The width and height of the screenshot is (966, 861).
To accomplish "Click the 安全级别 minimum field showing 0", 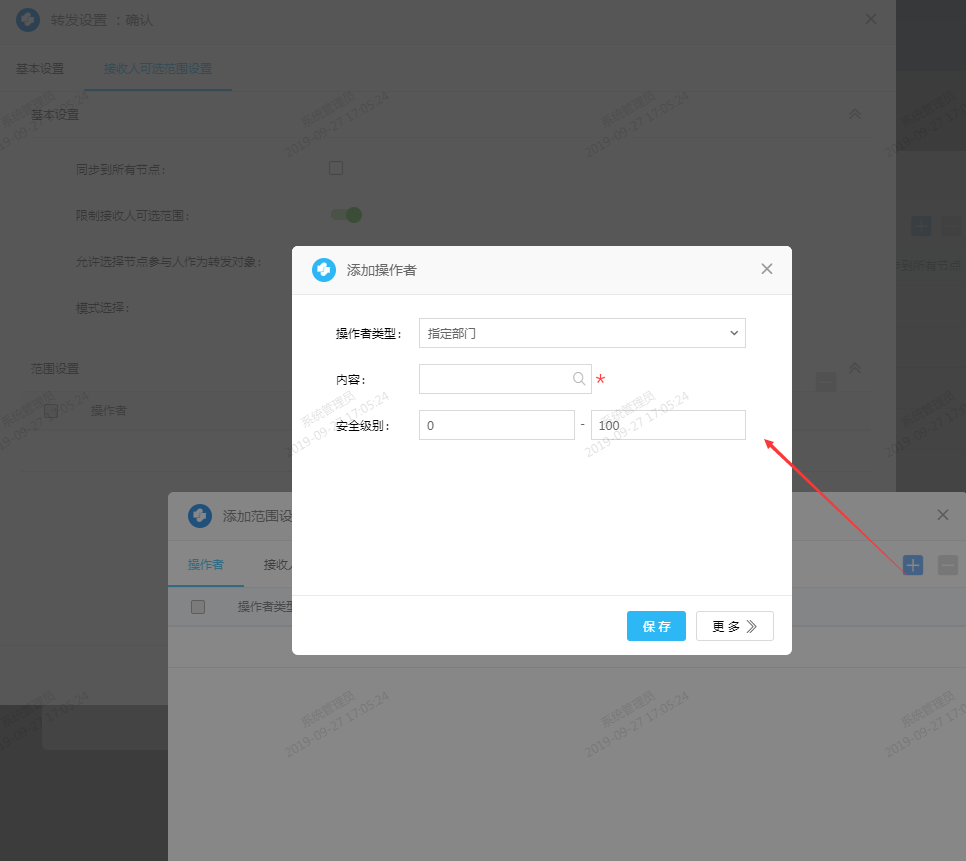I will 496,425.
